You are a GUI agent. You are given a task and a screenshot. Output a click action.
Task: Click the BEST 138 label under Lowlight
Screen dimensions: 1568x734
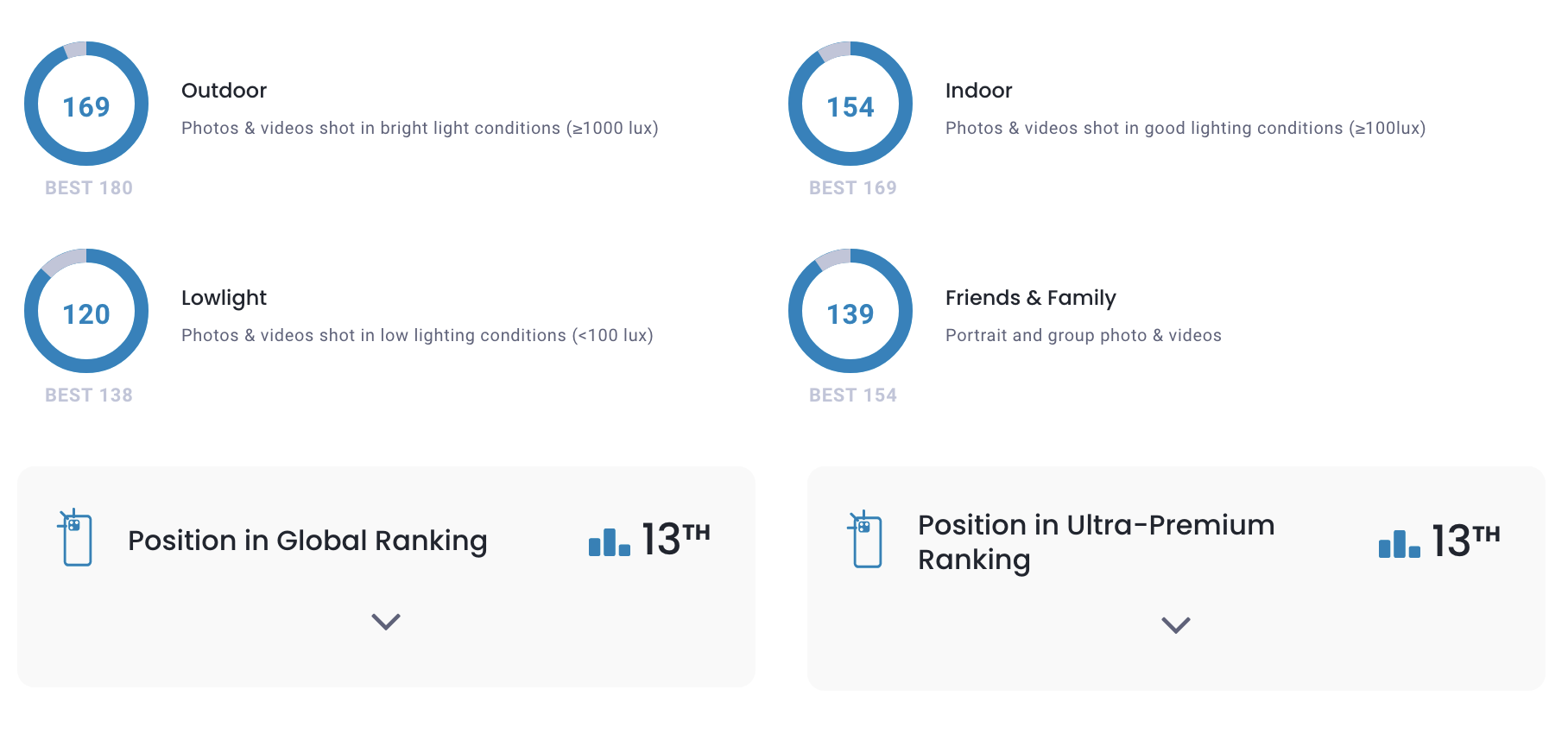[x=89, y=395]
